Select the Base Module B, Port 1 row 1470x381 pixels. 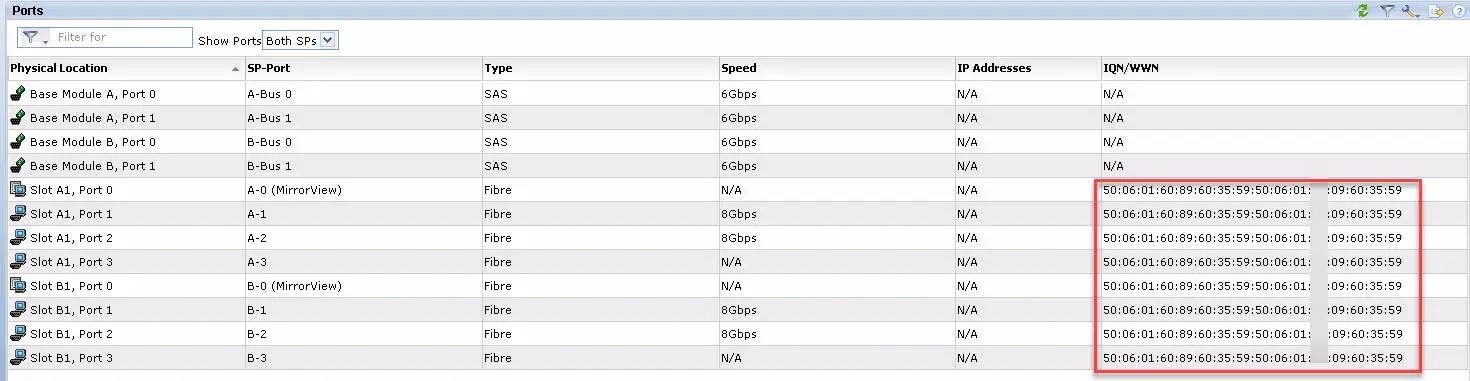735,165
